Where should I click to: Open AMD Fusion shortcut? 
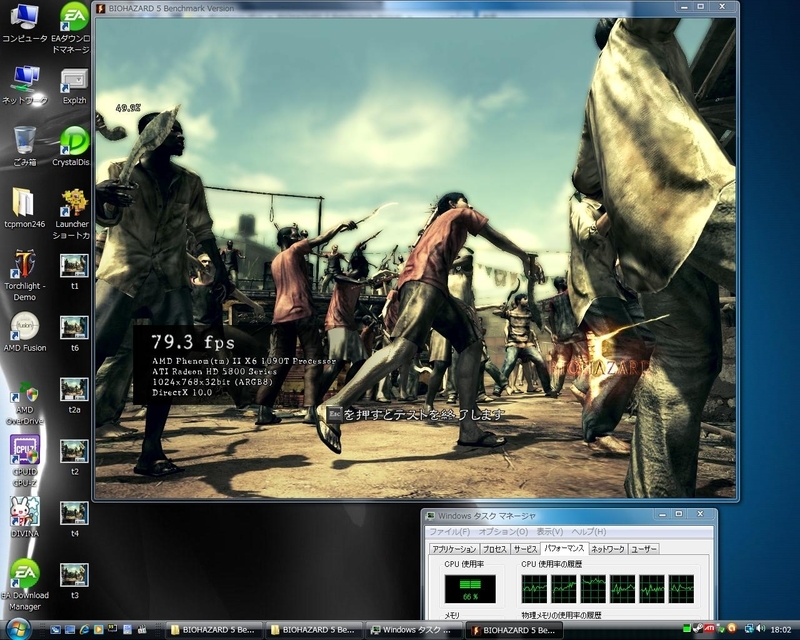pos(24,332)
